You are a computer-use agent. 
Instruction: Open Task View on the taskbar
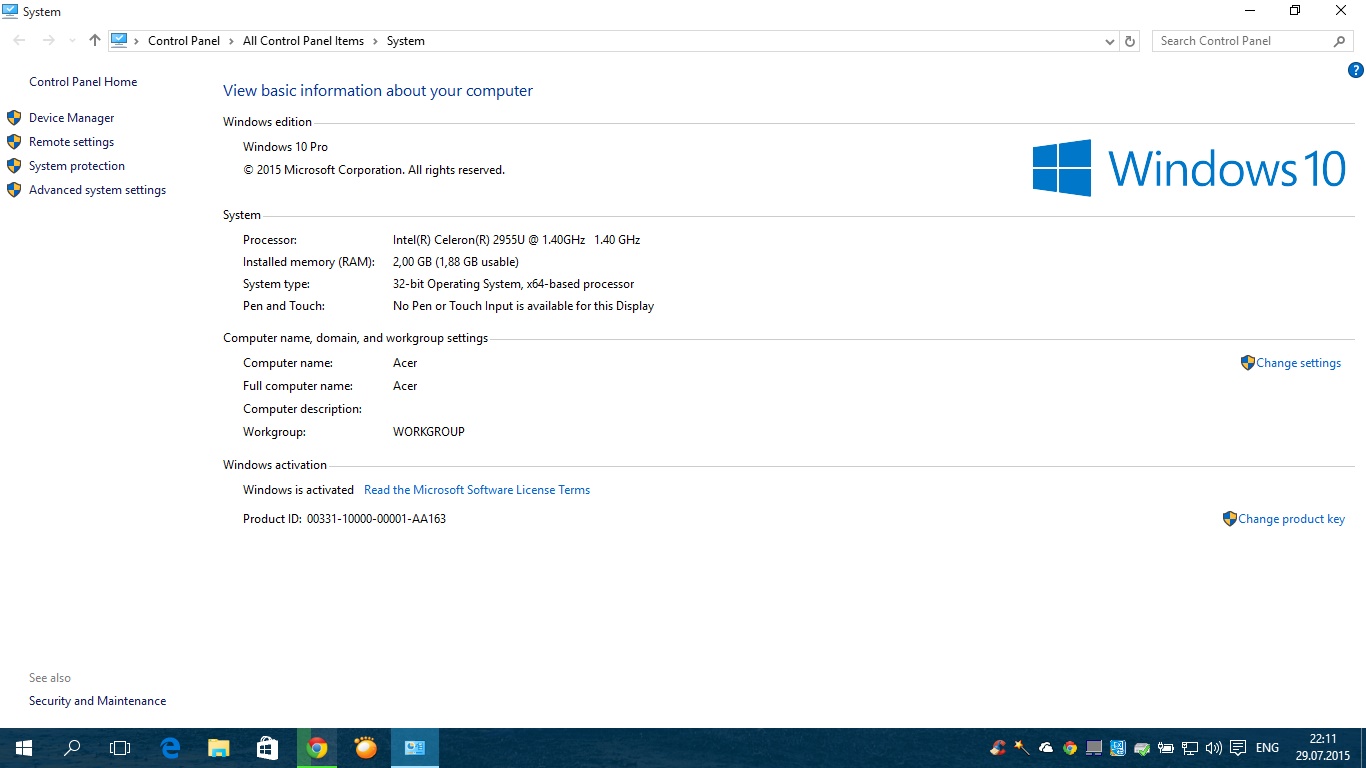[120, 748]
